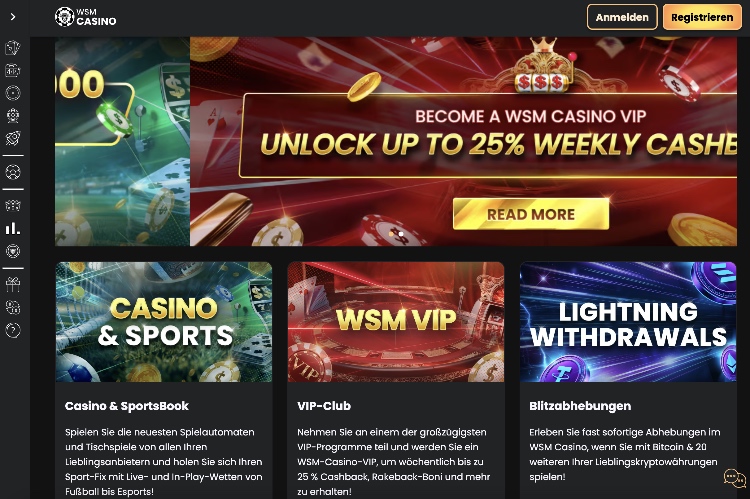This screenshot has width=750, height=499.
Task: Open the Casino & Sports card image
Action: pyautogui.click(x=164, y=322)
